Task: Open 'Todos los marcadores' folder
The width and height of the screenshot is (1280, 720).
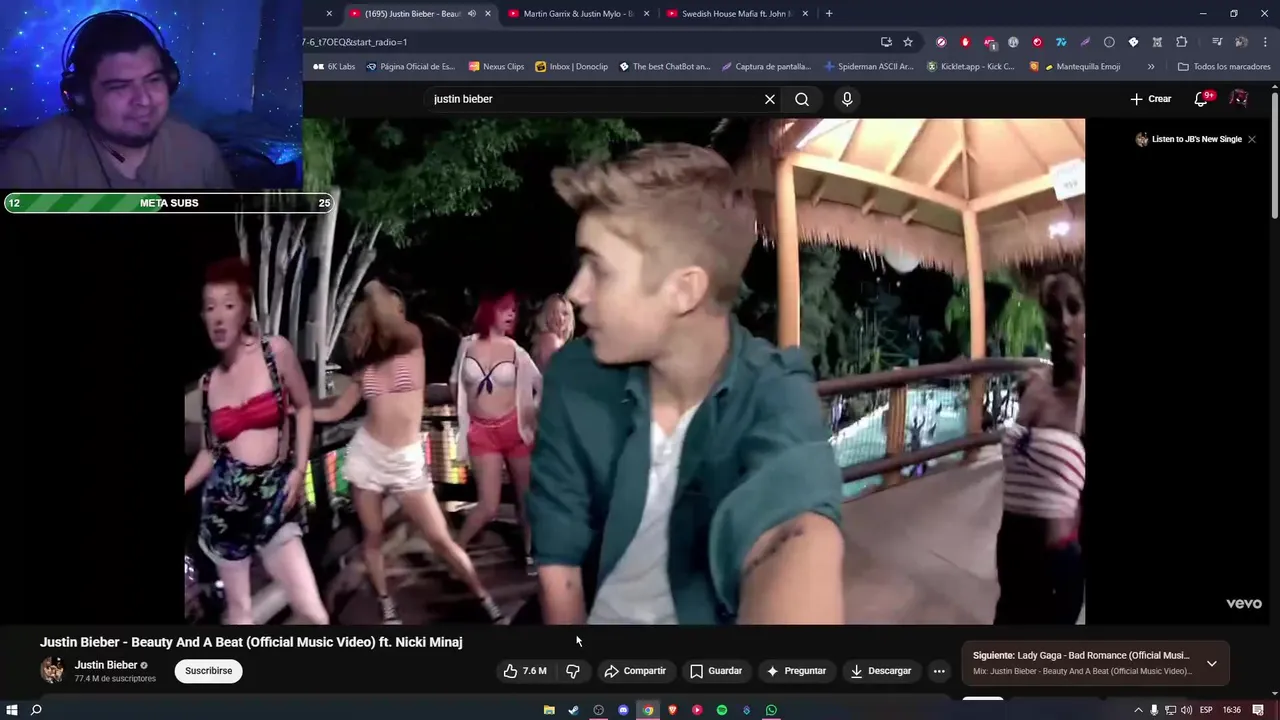Action: tap(1223, 66)
